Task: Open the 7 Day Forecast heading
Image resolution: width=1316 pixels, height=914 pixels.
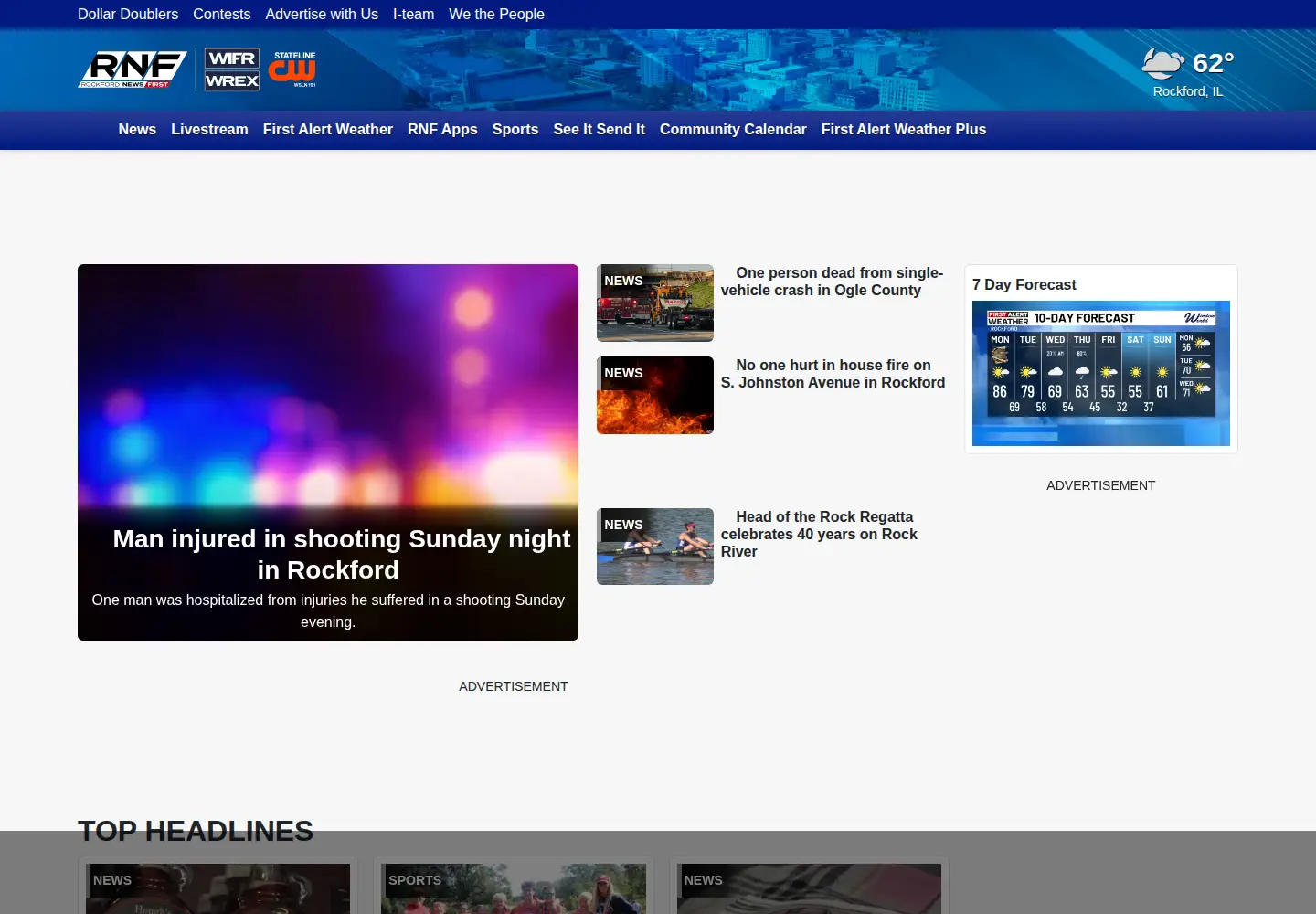Action: click(x=1024, y=285)
